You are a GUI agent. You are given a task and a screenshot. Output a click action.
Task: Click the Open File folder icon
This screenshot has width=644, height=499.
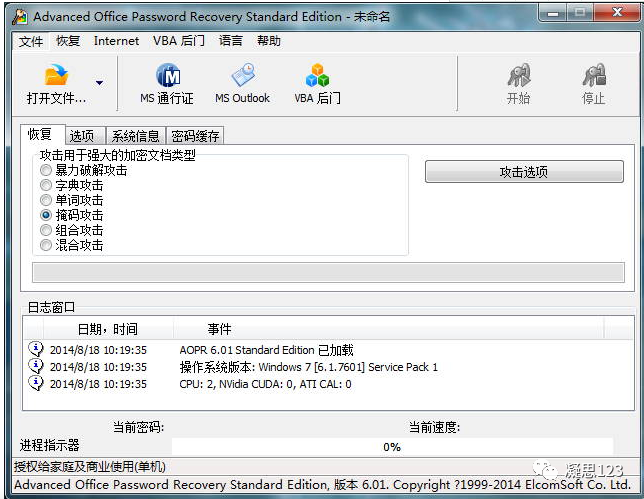(x=56, y=75)
